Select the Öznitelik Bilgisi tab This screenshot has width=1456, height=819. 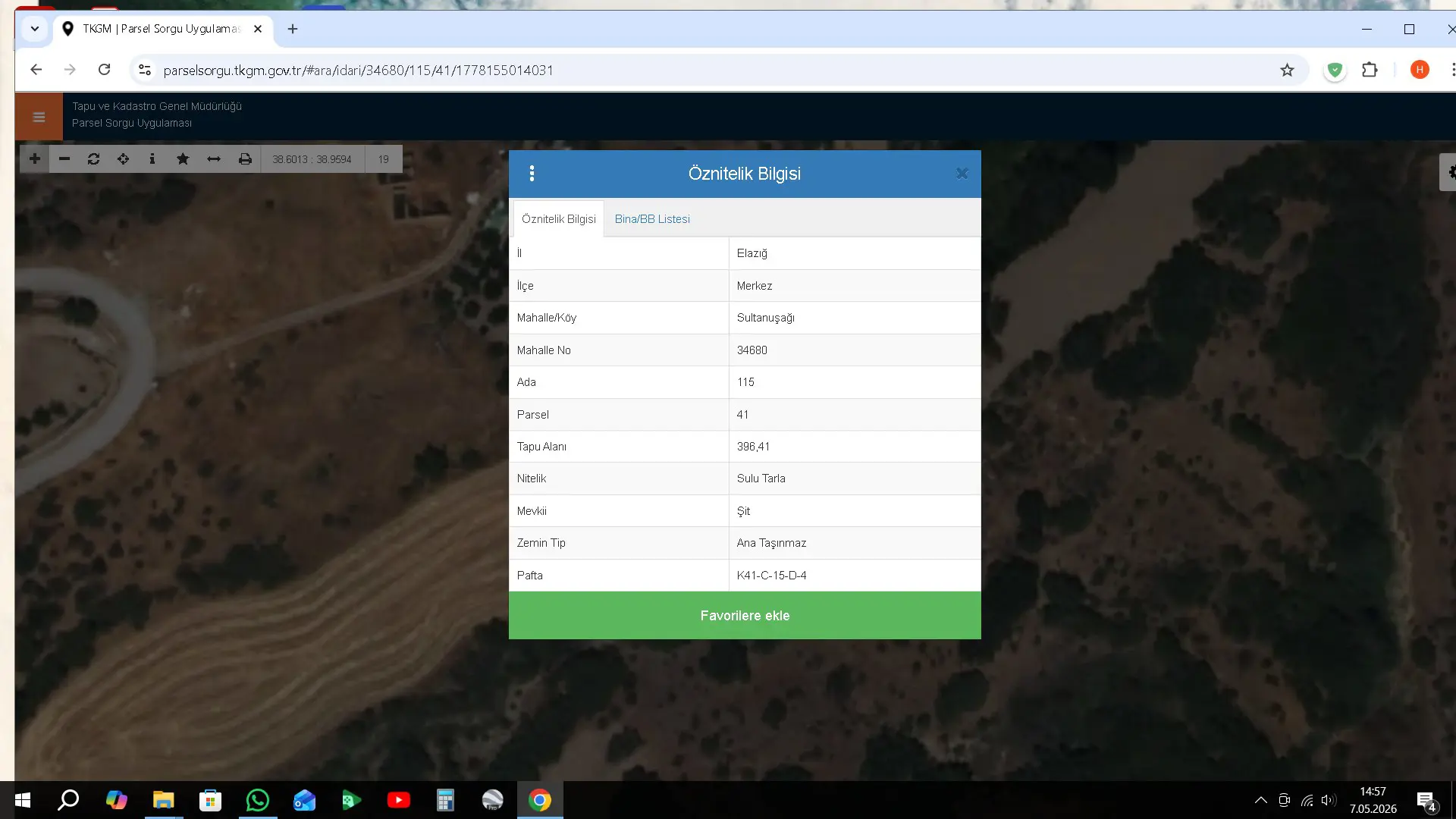tap(559, 219)
